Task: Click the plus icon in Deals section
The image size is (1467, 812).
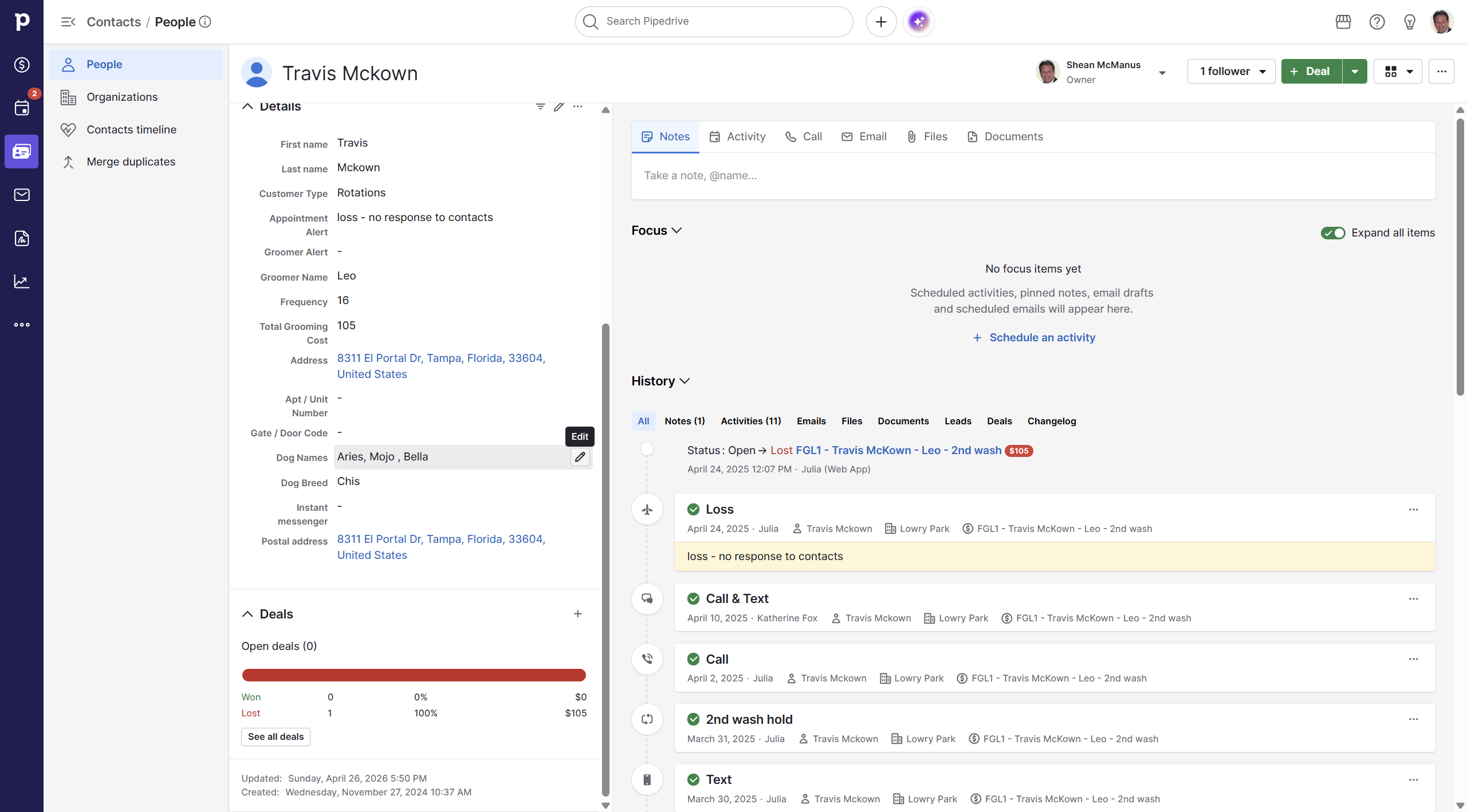Action: click(577, 614)
